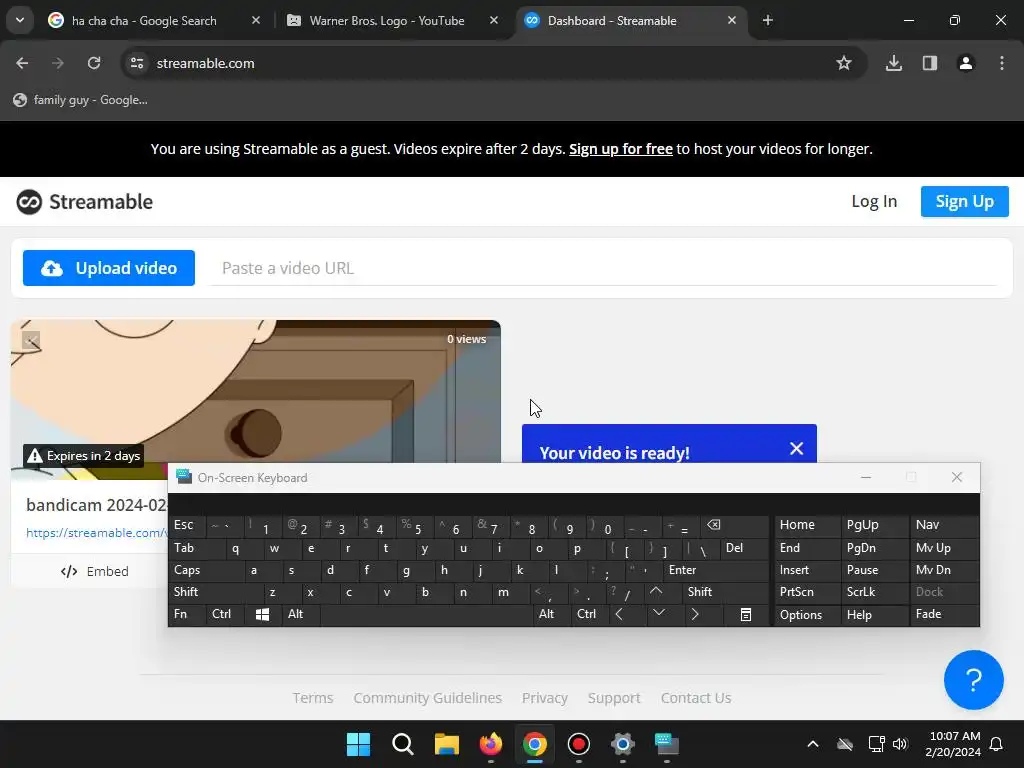Click the Upload video button
The image size is (1024, 768).
pyautogui.click(x=108, y=268)
